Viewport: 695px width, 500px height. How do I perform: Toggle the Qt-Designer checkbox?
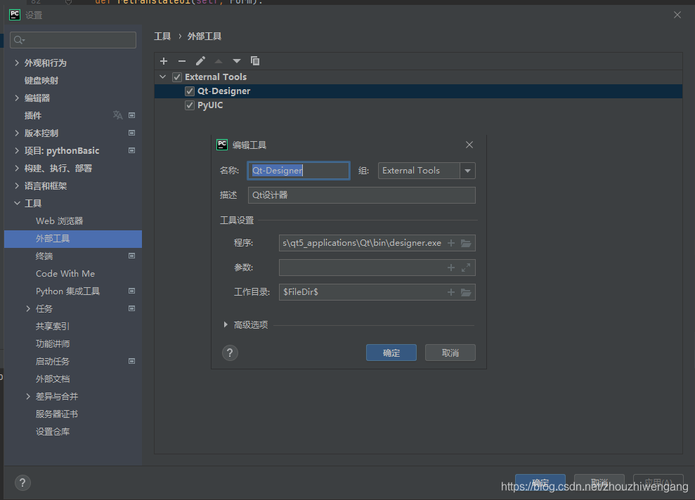(x=190, y=91)
